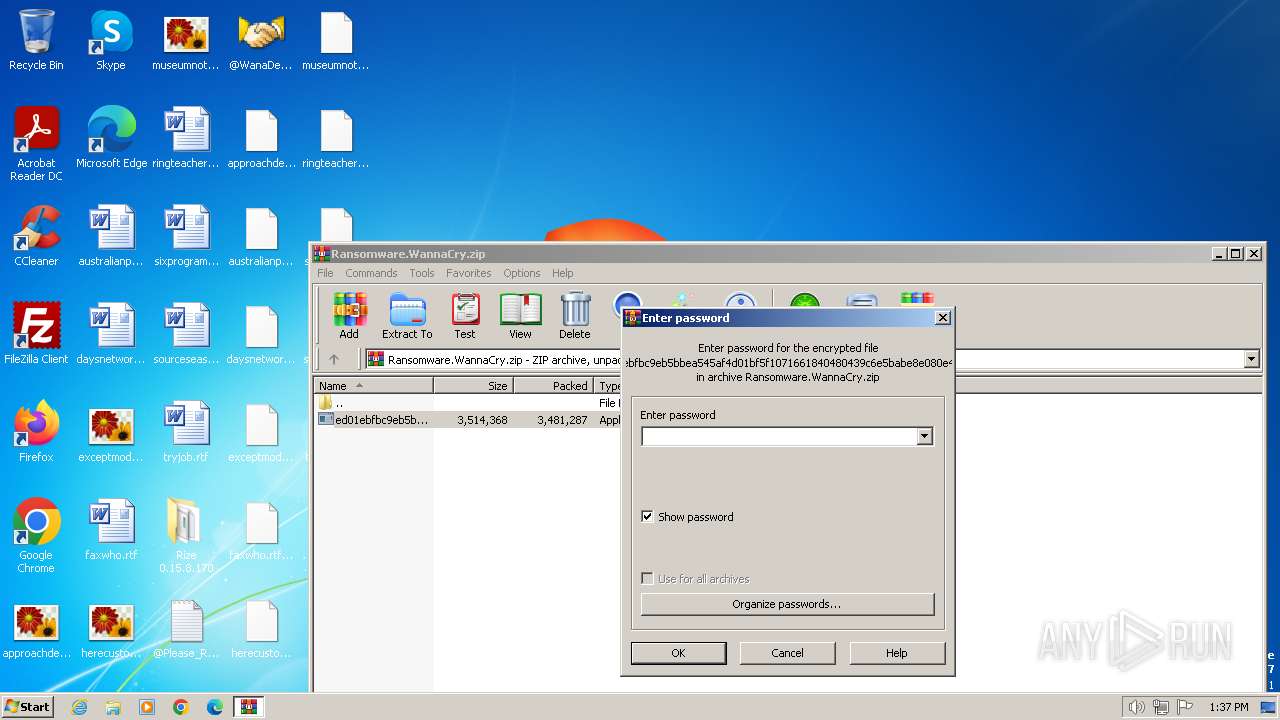
Task: Click the Extract To toolbar icon
Action: [407, 316]
